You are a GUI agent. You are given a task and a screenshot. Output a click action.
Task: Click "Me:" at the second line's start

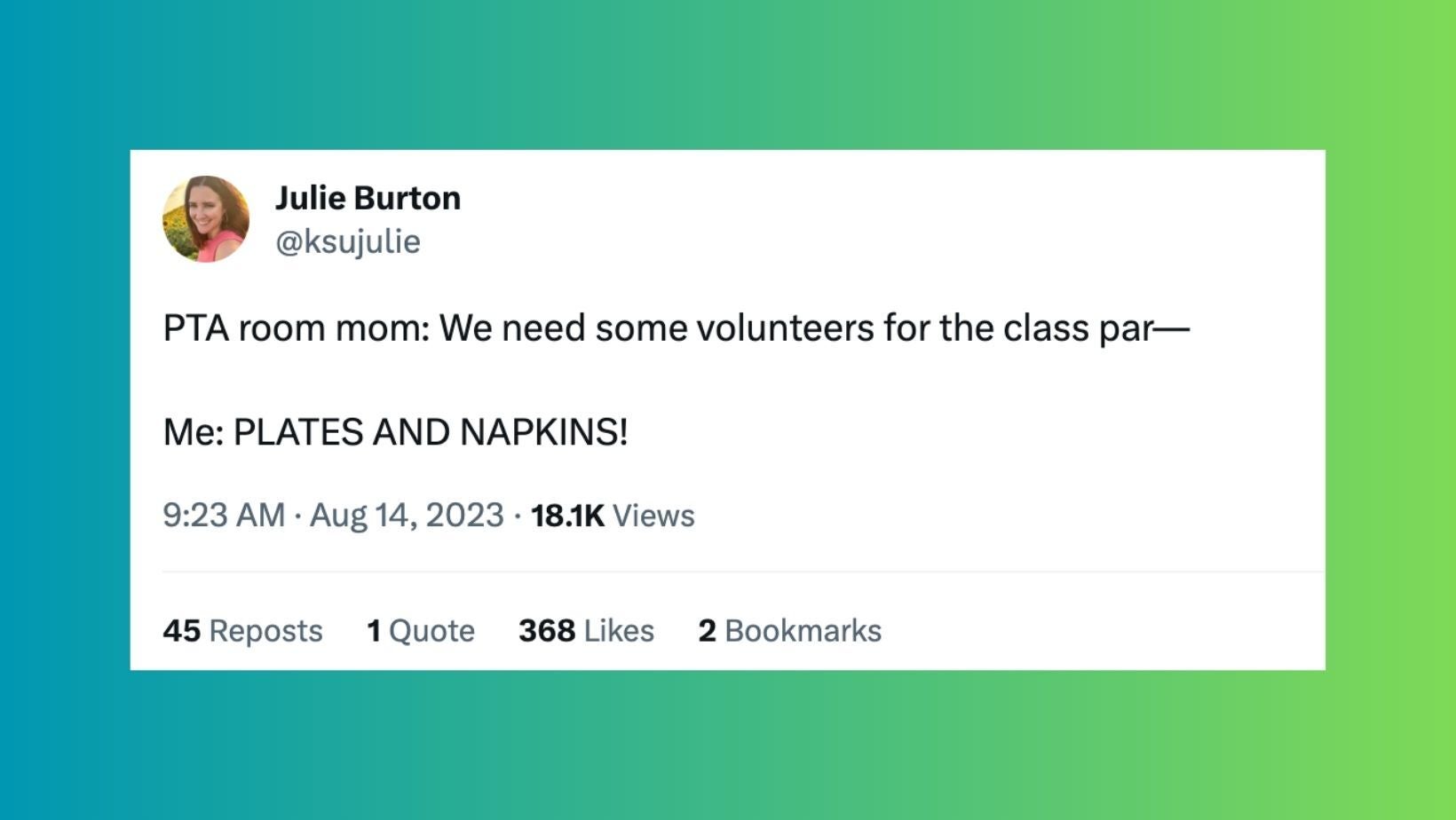click(193, 433)
